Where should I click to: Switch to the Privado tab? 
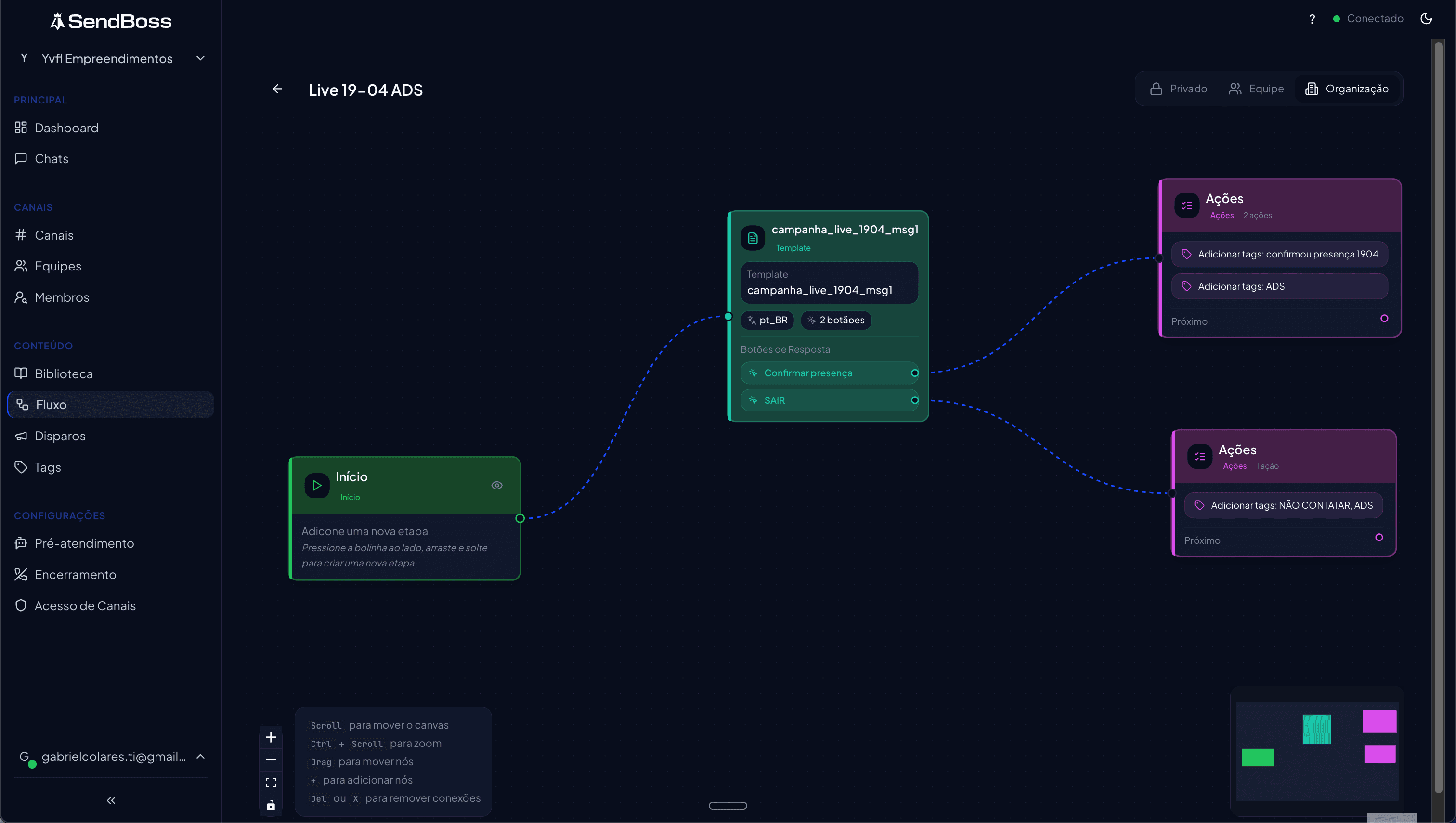[1177, 88]
